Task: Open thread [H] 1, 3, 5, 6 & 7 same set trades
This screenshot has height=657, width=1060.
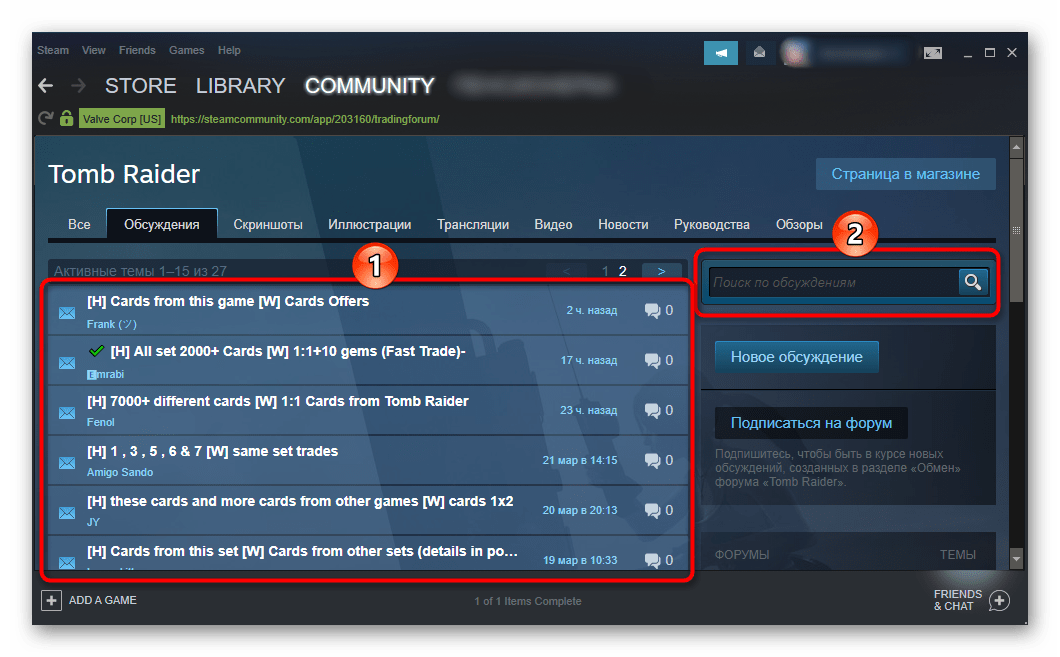Action: click(212, 451)
